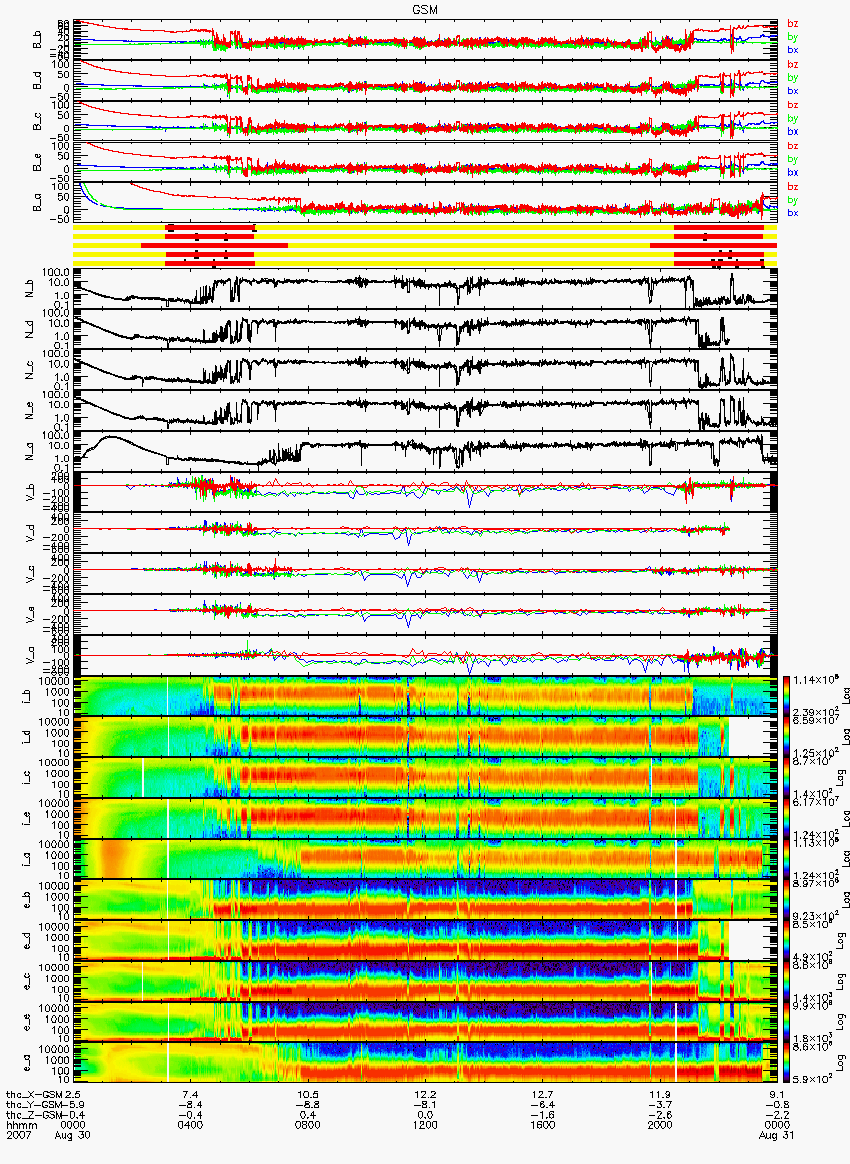The image size is (850, 1164).
Task: Click the i_a spectrogram color bar
Action: click(x=785, y=860)
